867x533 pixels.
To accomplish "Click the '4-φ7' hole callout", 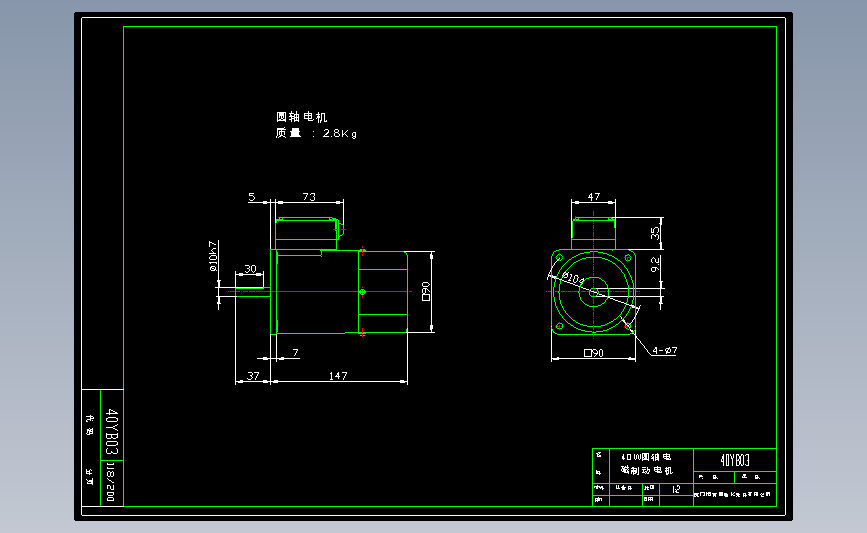I will click(664, 350).
